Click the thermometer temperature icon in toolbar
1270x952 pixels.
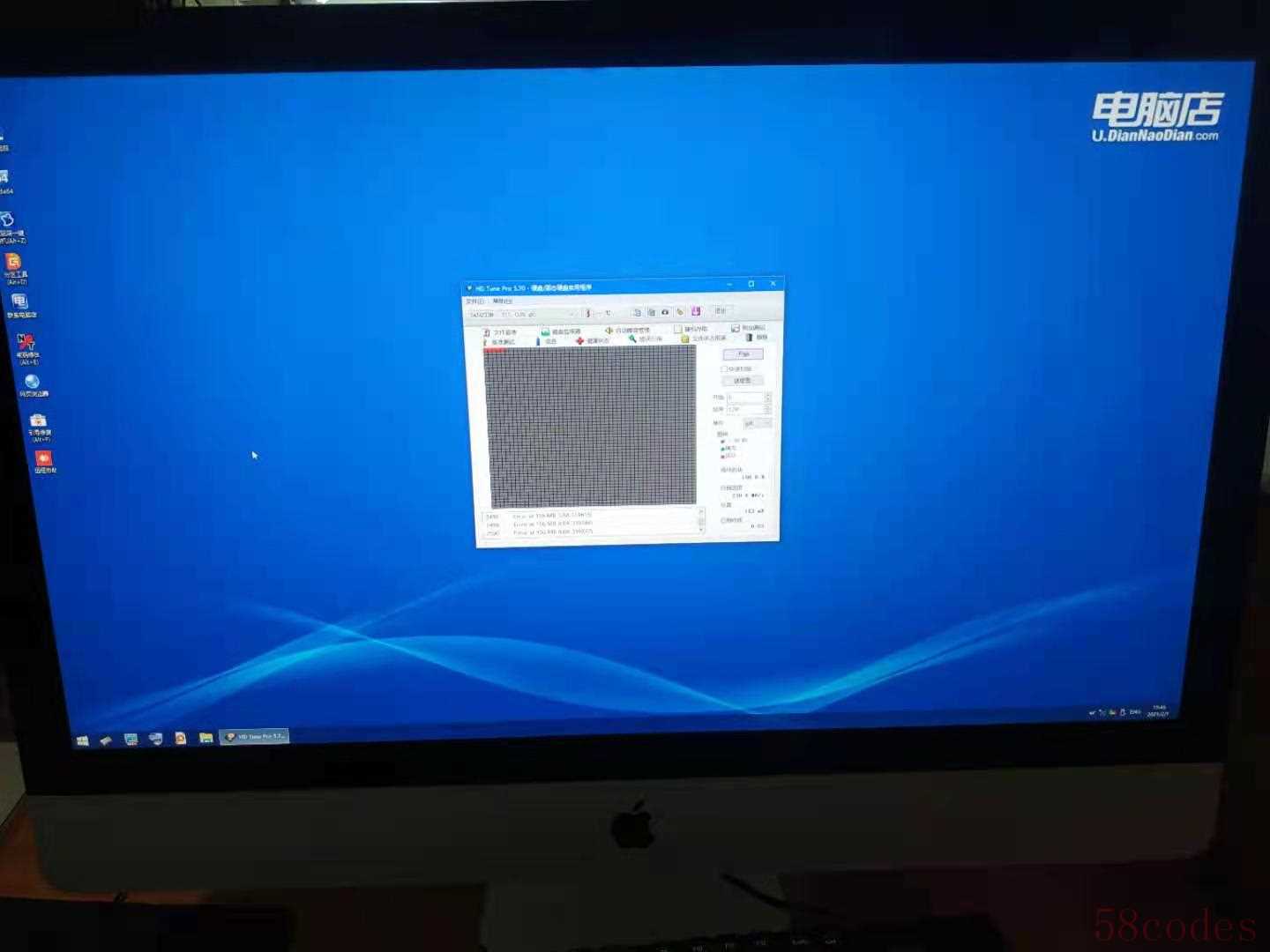click(x=588, y=314)
